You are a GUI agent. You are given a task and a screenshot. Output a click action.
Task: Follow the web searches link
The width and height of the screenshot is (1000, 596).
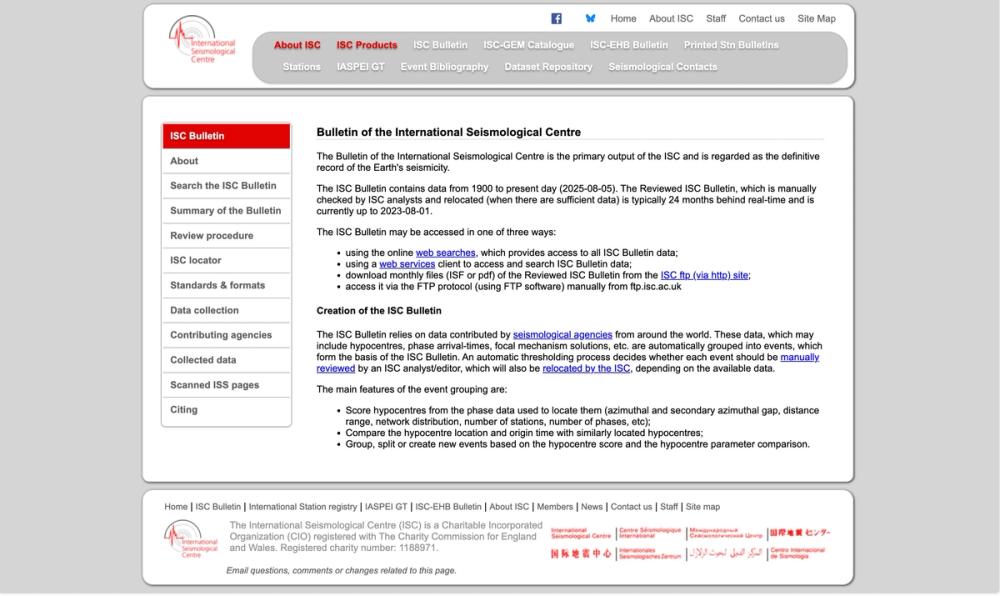tap(445, 252)
